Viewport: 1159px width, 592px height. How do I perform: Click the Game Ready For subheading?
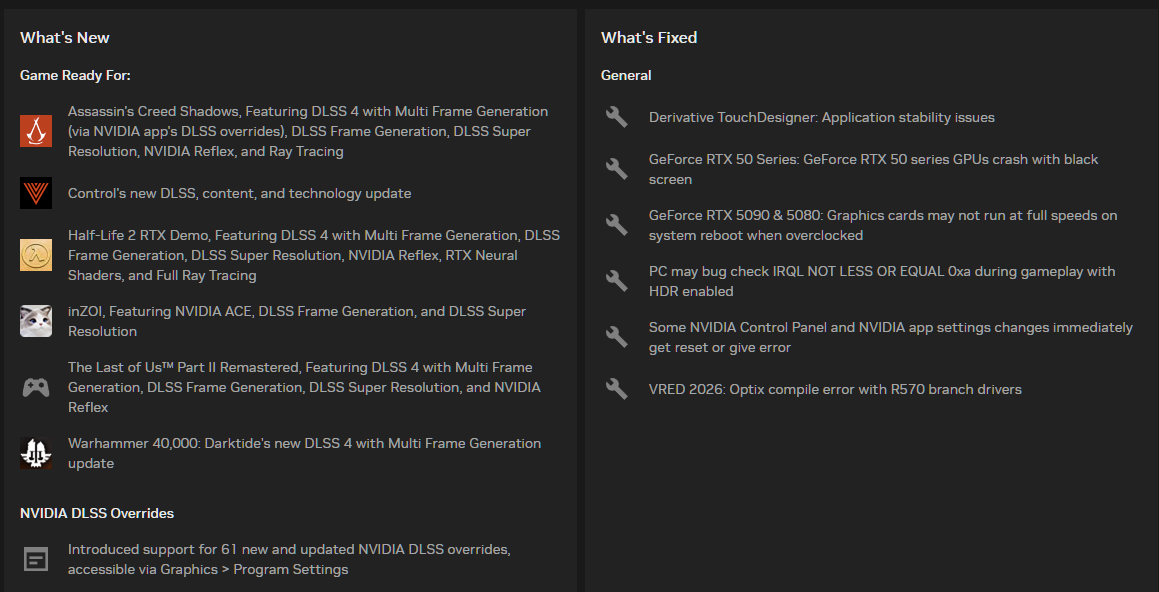(75, 75)
